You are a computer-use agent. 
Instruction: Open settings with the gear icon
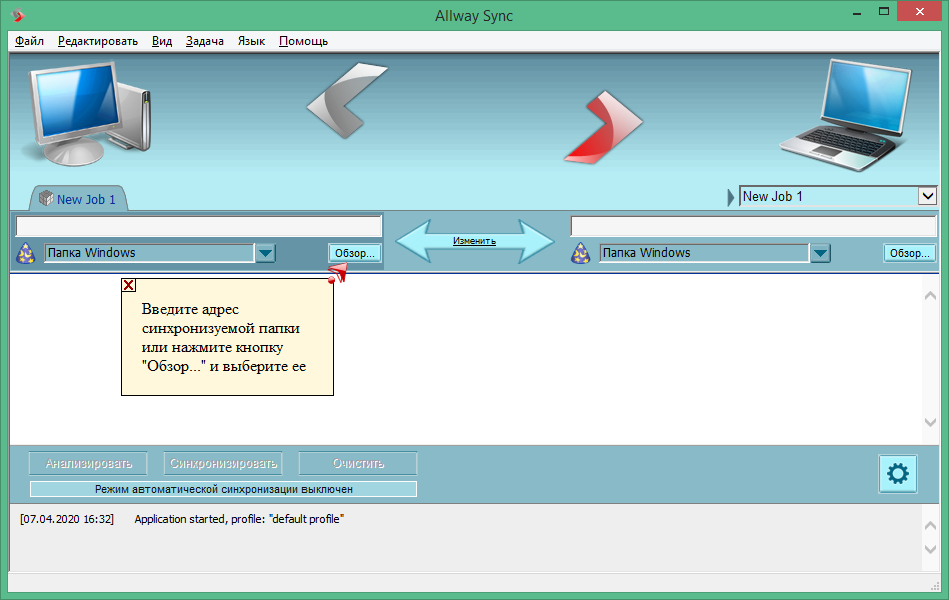click(x=898, y=473)
